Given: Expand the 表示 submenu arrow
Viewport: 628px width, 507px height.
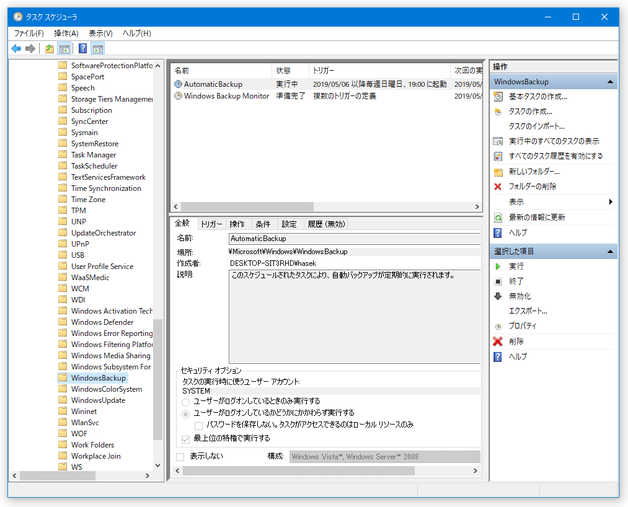Looking at the screenshot, I should tap(610, 202).
